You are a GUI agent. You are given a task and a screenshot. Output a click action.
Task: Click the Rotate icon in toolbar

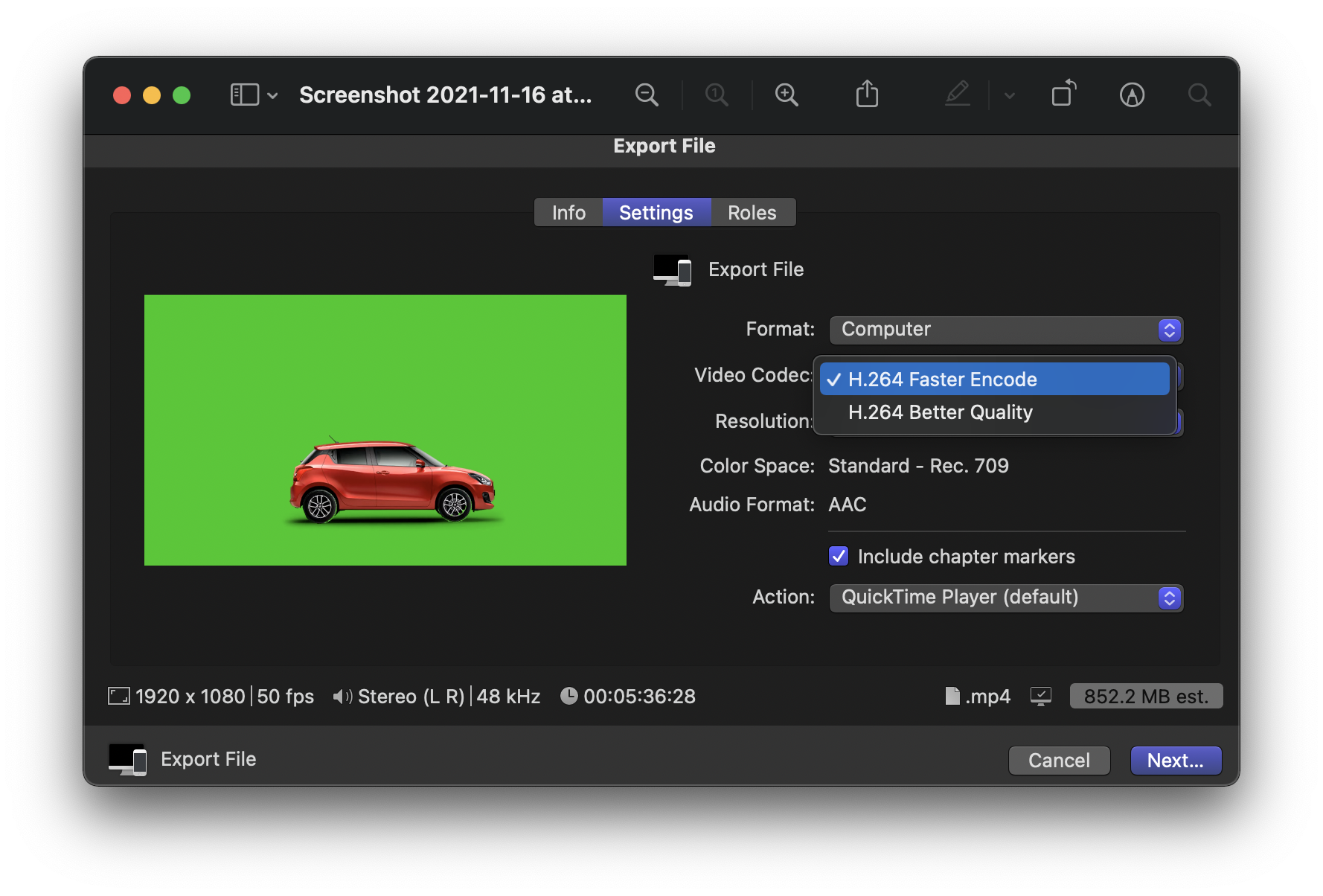click(1063, 95)
